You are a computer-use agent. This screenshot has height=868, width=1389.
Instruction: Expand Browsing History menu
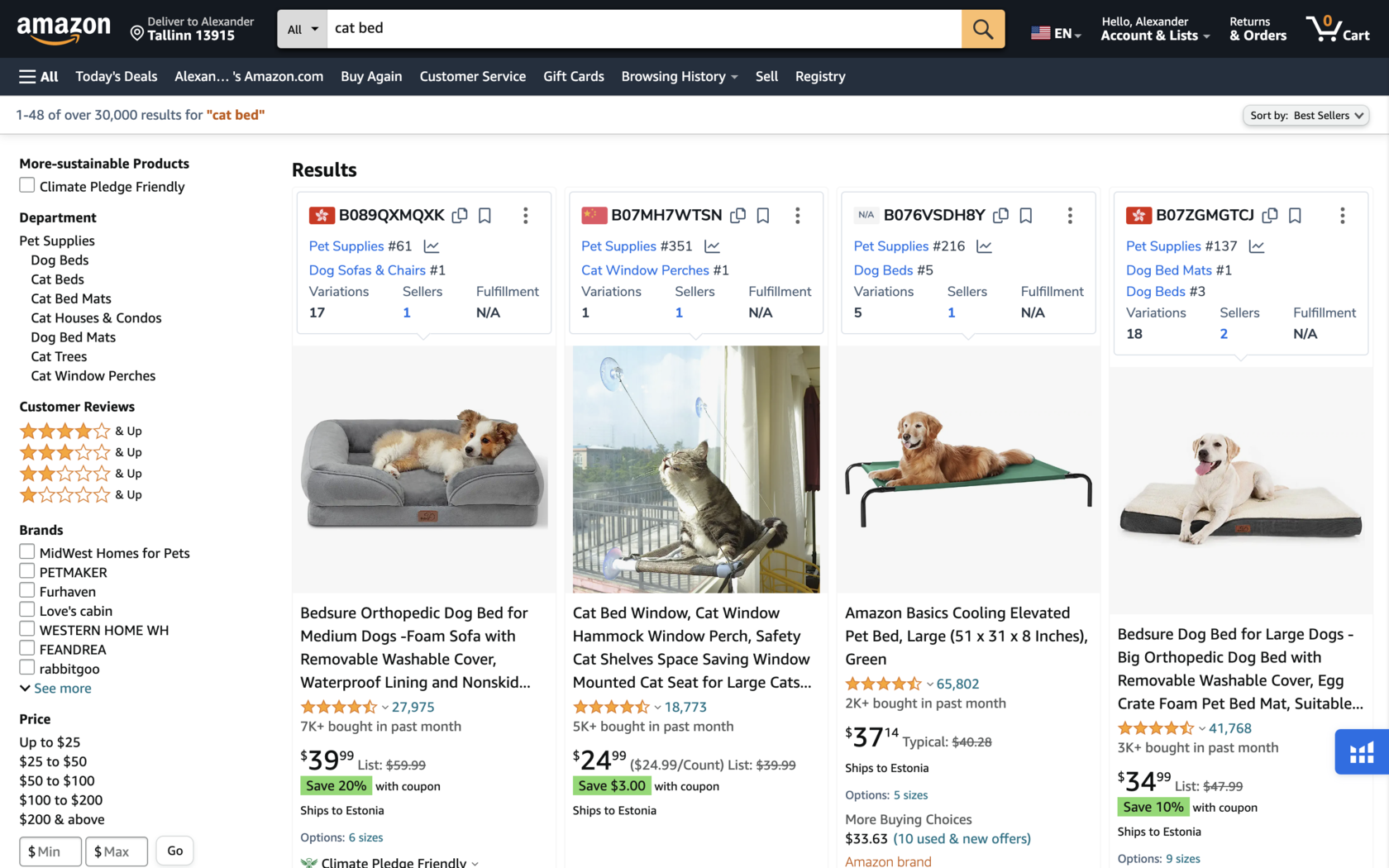pyautogui.click(x=680, y=77)
